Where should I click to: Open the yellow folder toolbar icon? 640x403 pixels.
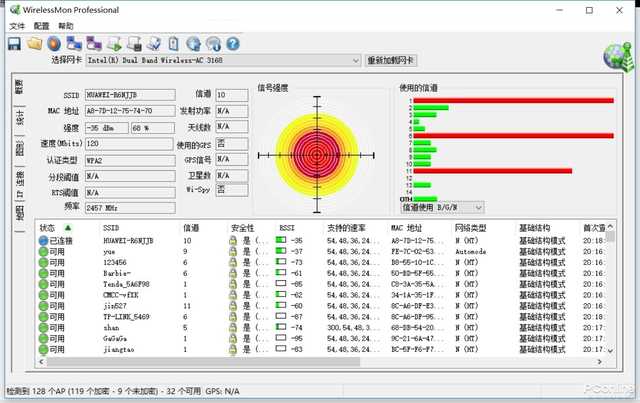(x=35, y=43)
